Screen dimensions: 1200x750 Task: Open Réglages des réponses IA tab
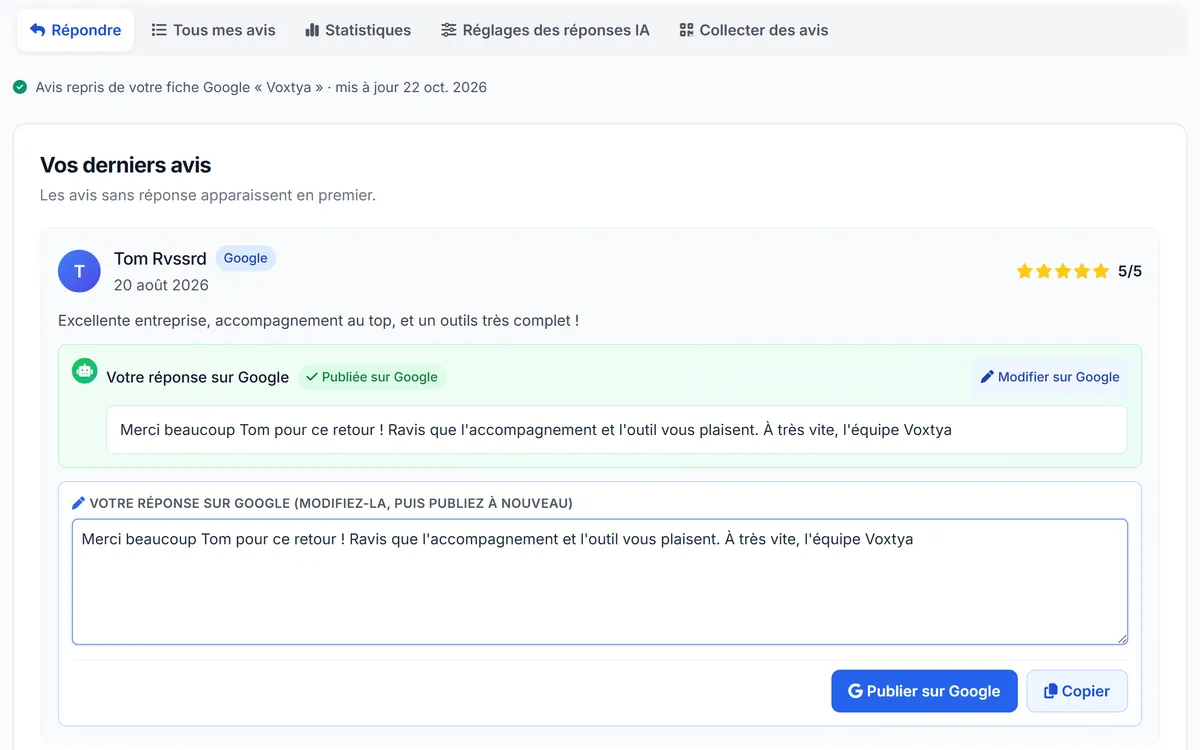click(x=545, y=30)
